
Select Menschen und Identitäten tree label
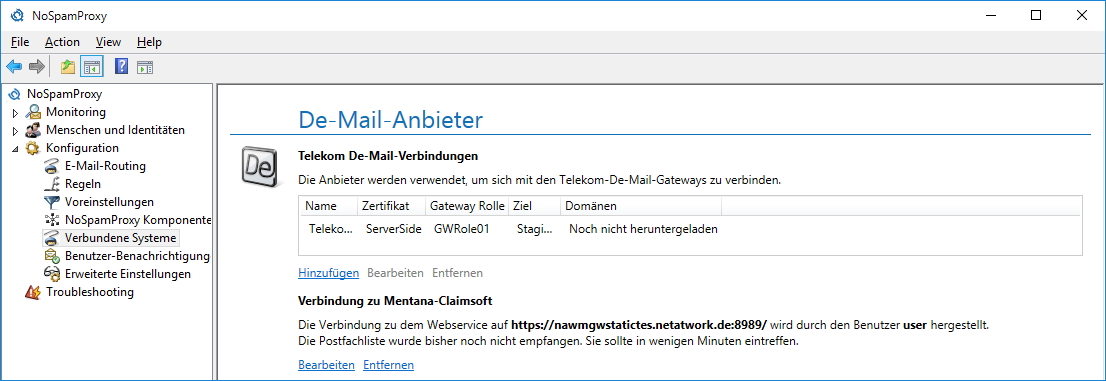116,130
